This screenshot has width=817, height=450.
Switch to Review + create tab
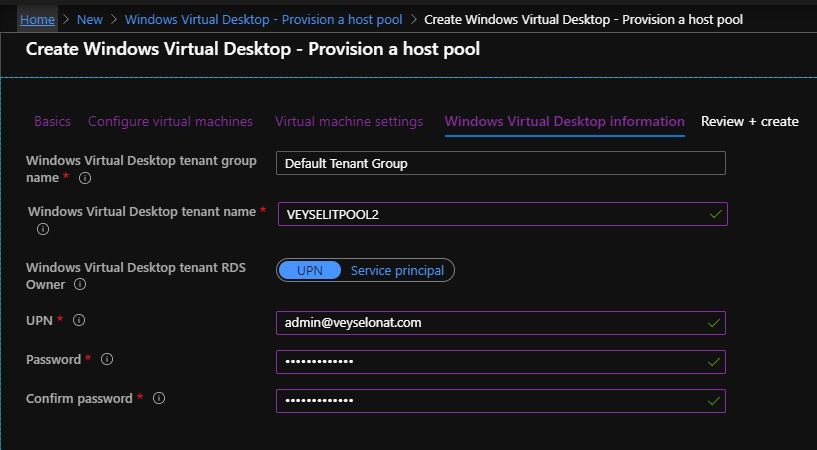(750, 121)
